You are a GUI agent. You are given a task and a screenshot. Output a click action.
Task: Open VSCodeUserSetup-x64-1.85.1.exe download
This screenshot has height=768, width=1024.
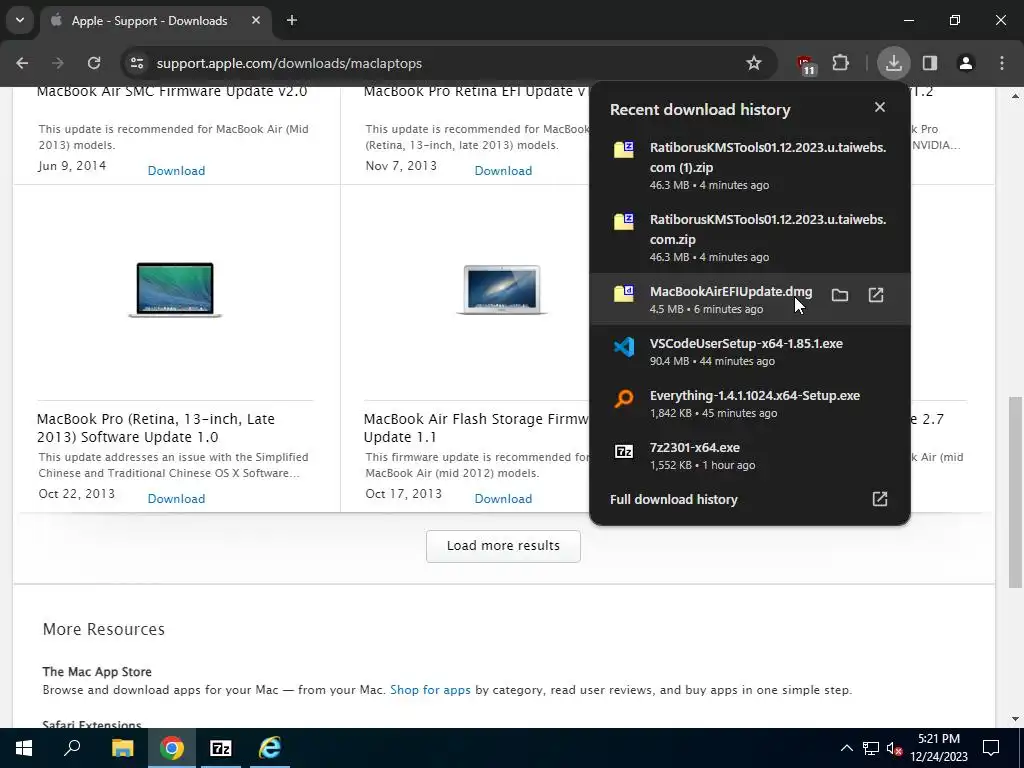[750, 351]
